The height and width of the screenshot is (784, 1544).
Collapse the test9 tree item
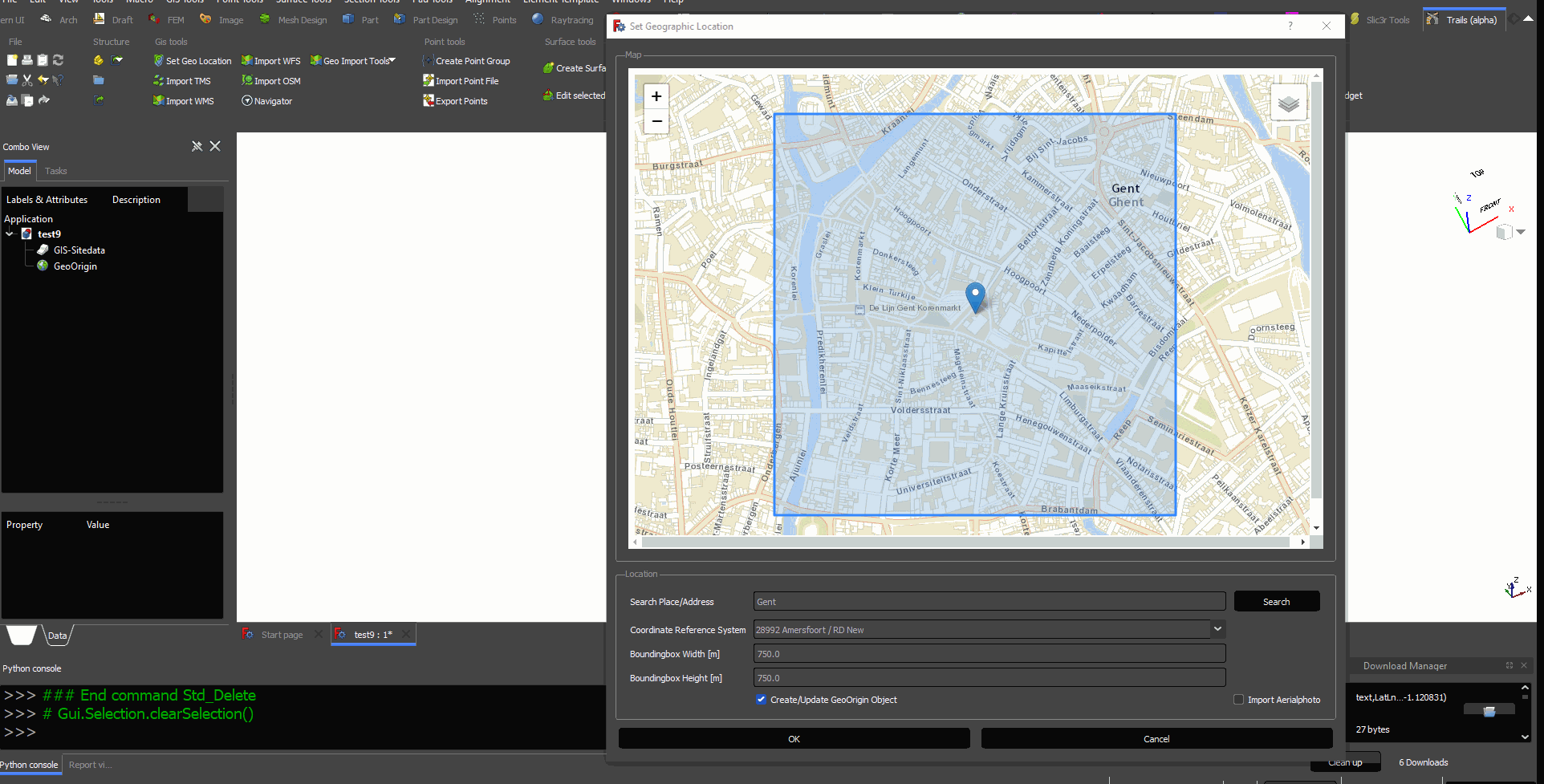tap(10, 234)
